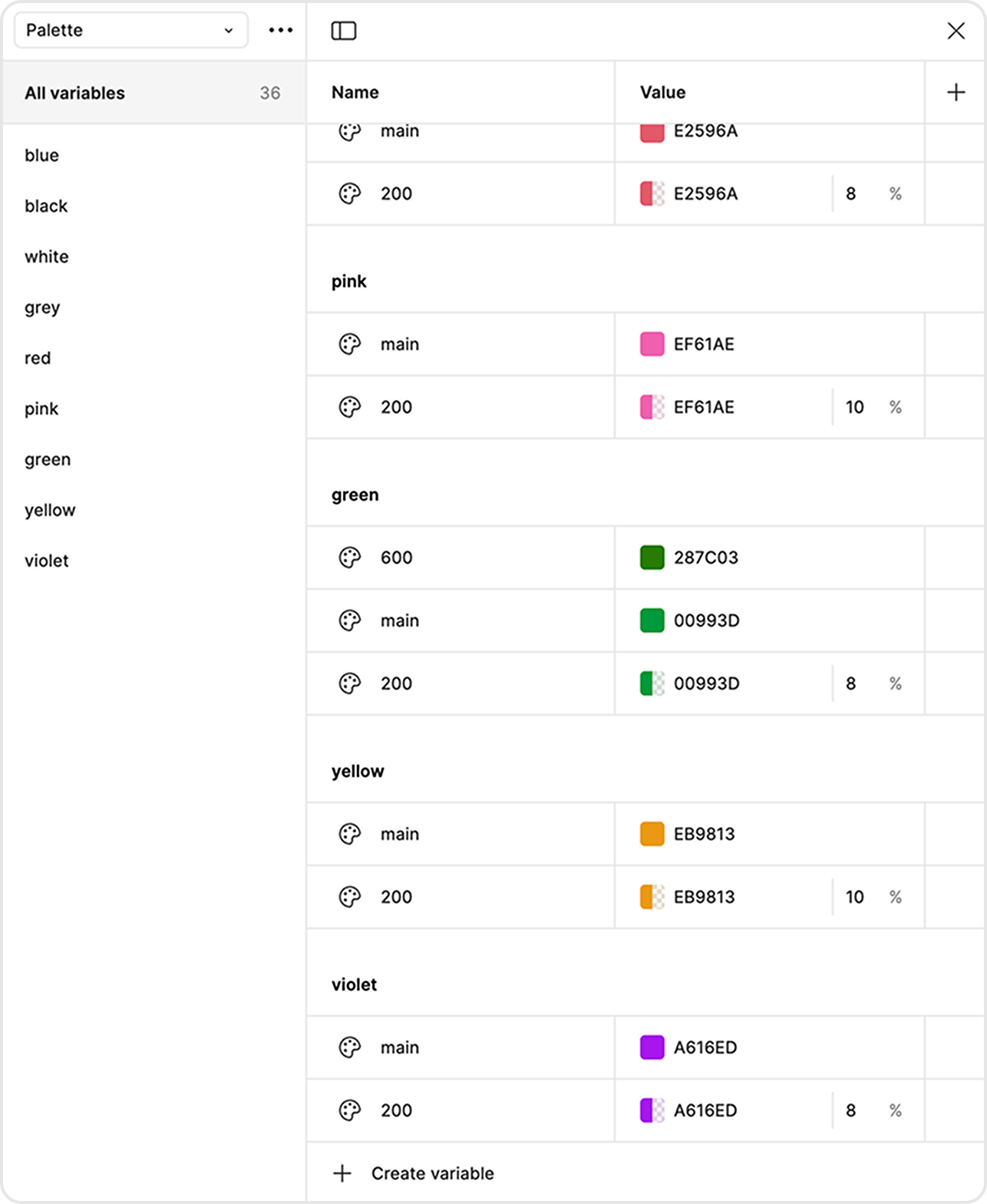Click the pink group heading in table

[349, 282]
